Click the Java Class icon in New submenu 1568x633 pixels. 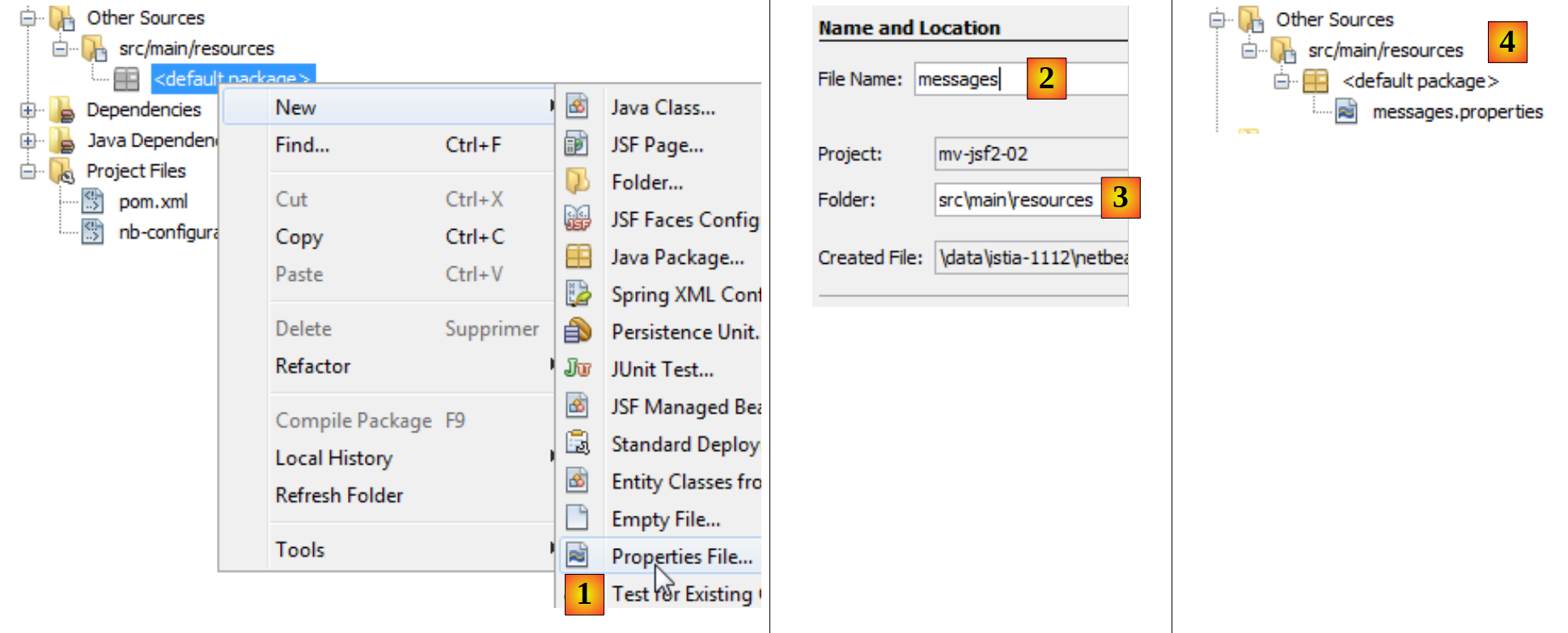point(577,107)
